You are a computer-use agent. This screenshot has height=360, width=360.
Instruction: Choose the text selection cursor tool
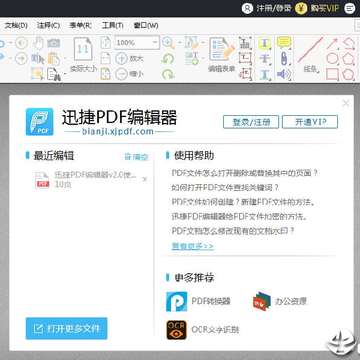38,59
